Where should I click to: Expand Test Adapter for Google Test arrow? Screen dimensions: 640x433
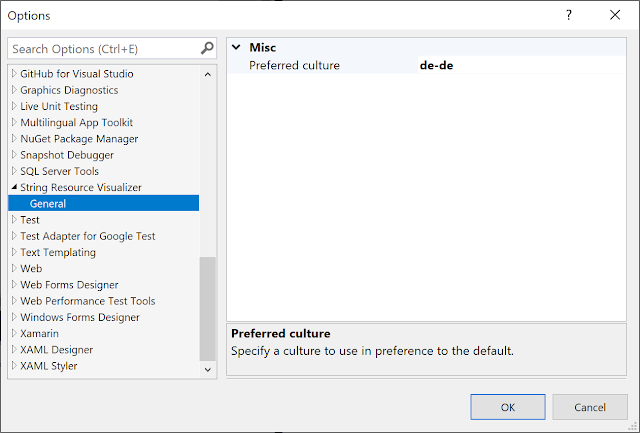[x=14, y=236]
